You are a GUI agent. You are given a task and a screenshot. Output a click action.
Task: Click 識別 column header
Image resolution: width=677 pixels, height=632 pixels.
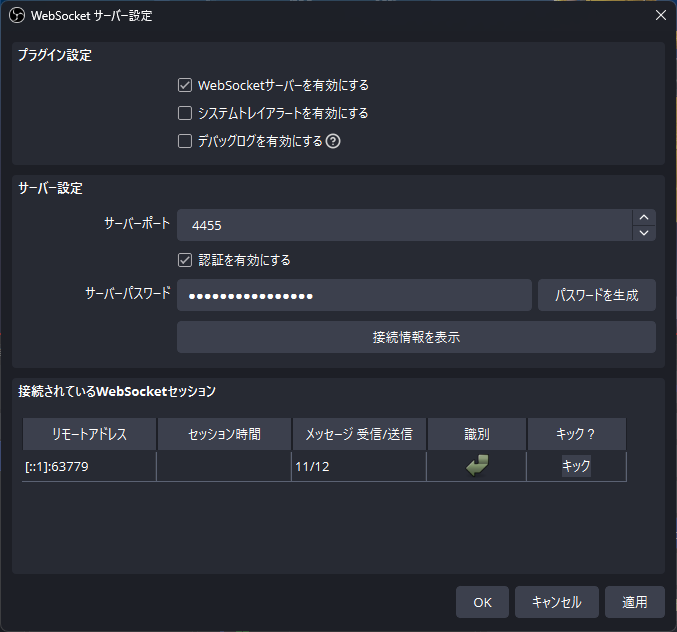point(477,434)
